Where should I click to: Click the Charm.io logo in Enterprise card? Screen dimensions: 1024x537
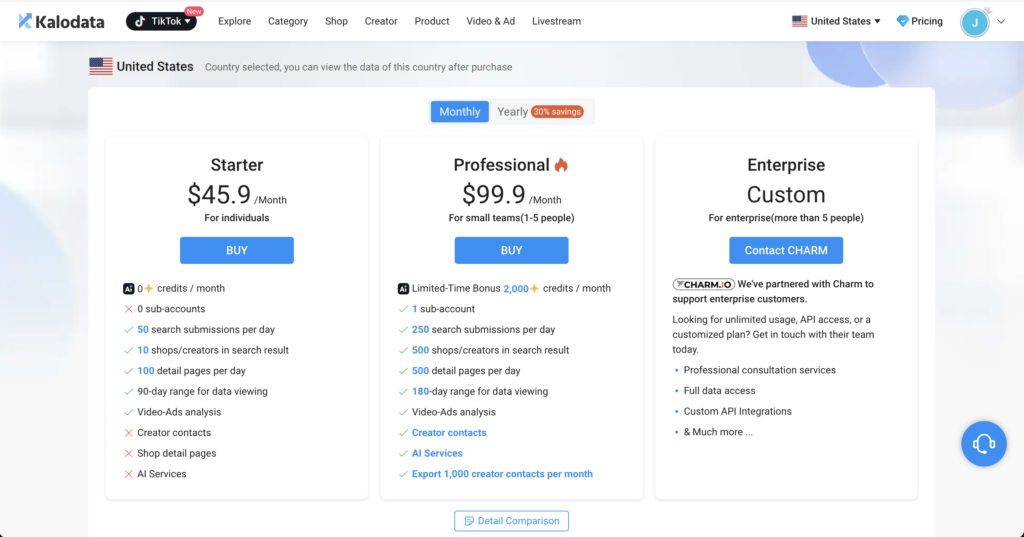point(703,284)
